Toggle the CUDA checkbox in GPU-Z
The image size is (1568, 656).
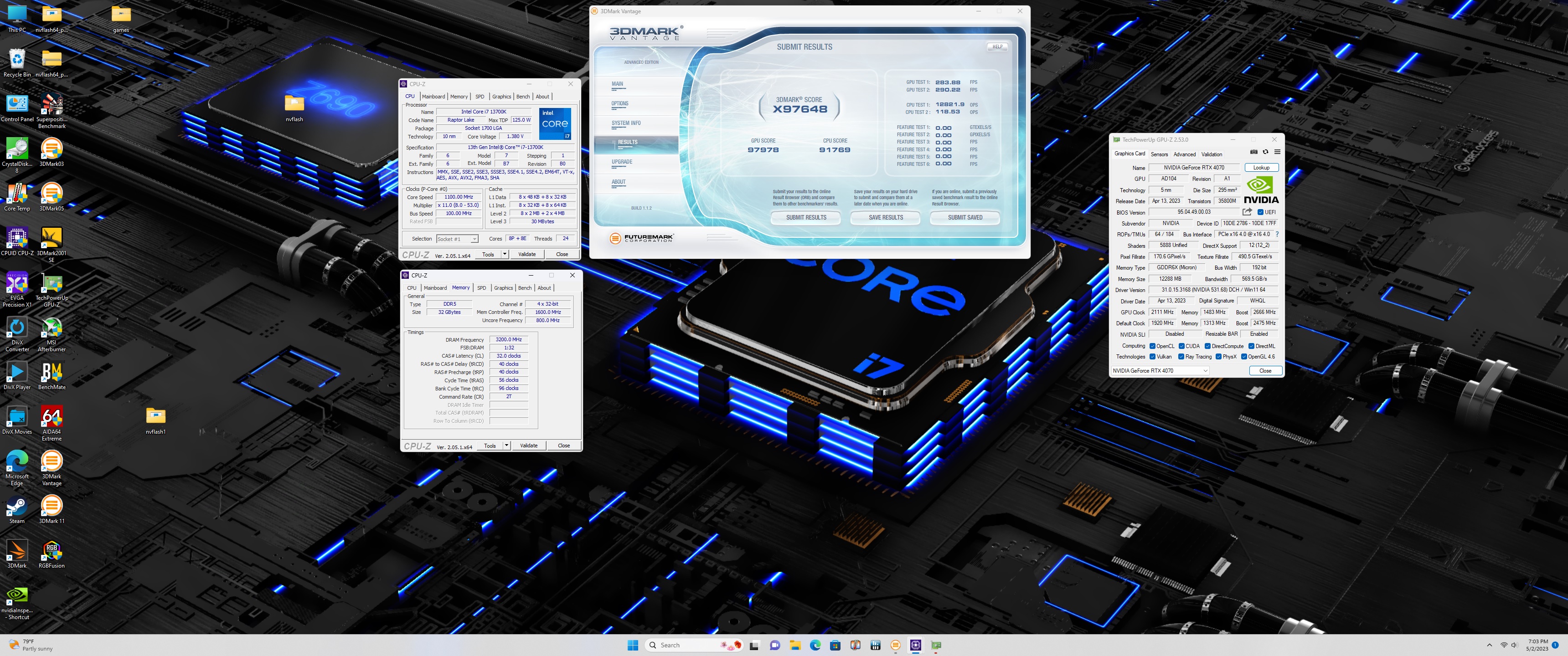coord(1181,346)
